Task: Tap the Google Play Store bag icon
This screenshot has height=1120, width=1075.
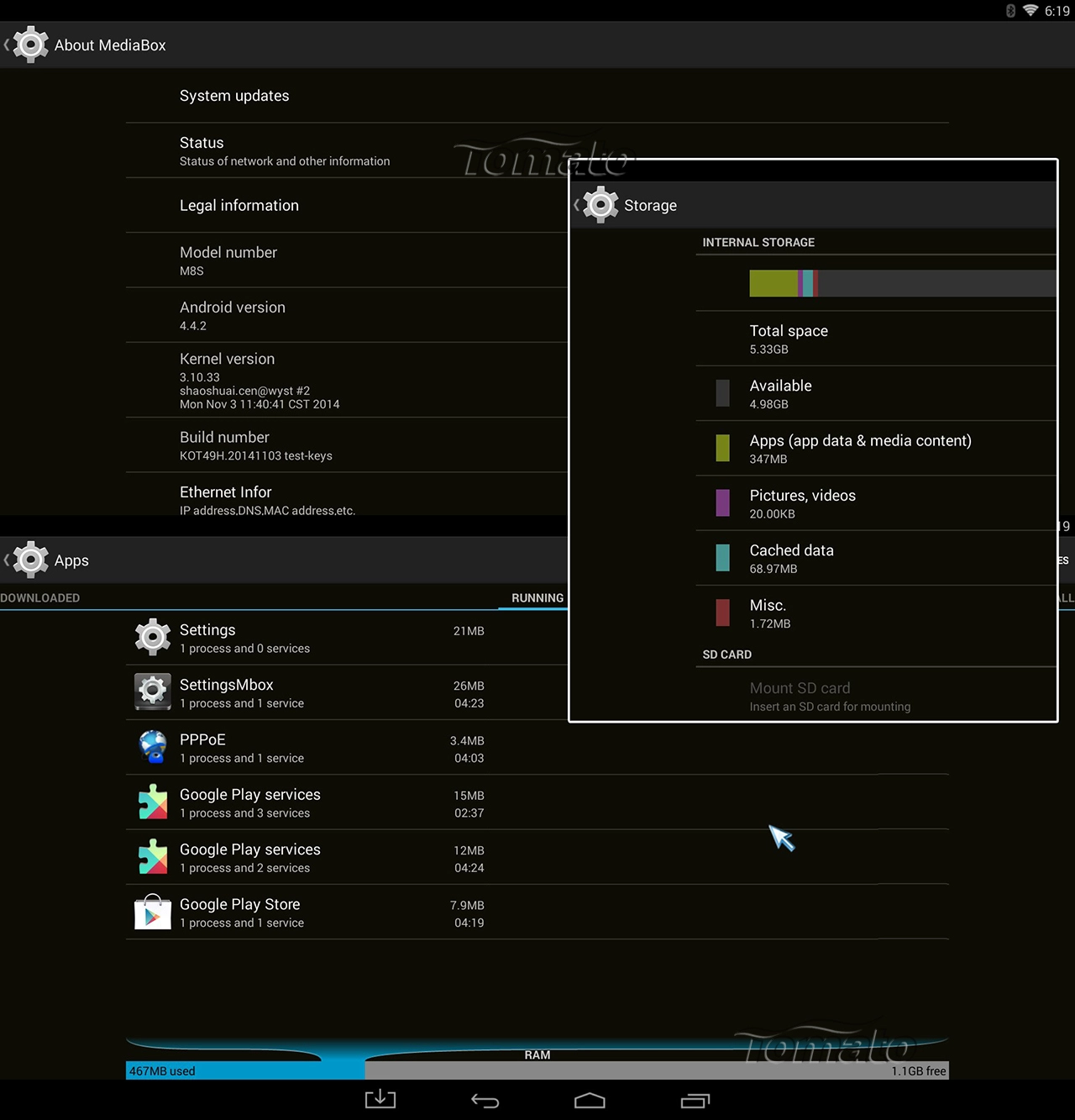Action: tap(153, 912)
